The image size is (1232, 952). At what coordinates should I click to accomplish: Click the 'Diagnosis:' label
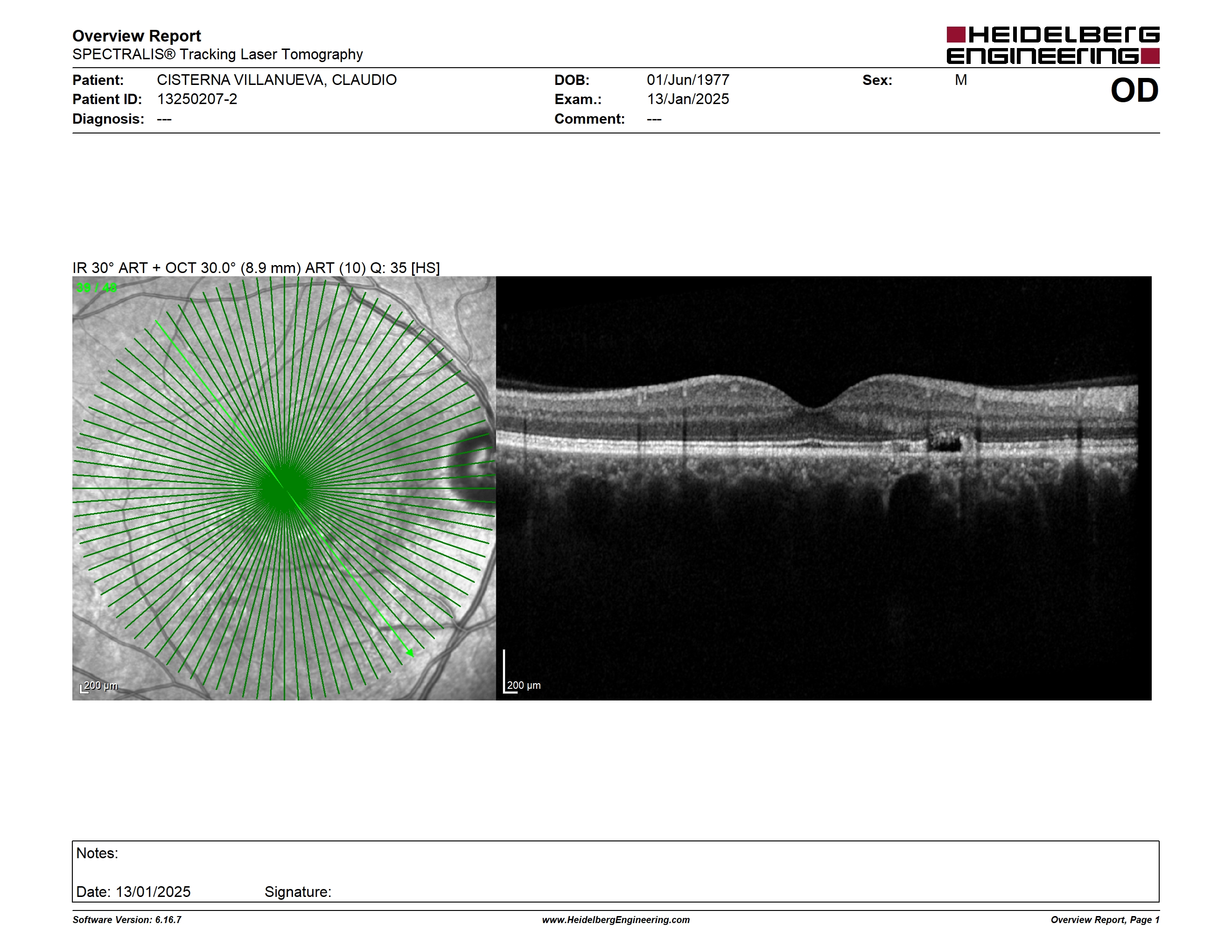click(108, 119)
